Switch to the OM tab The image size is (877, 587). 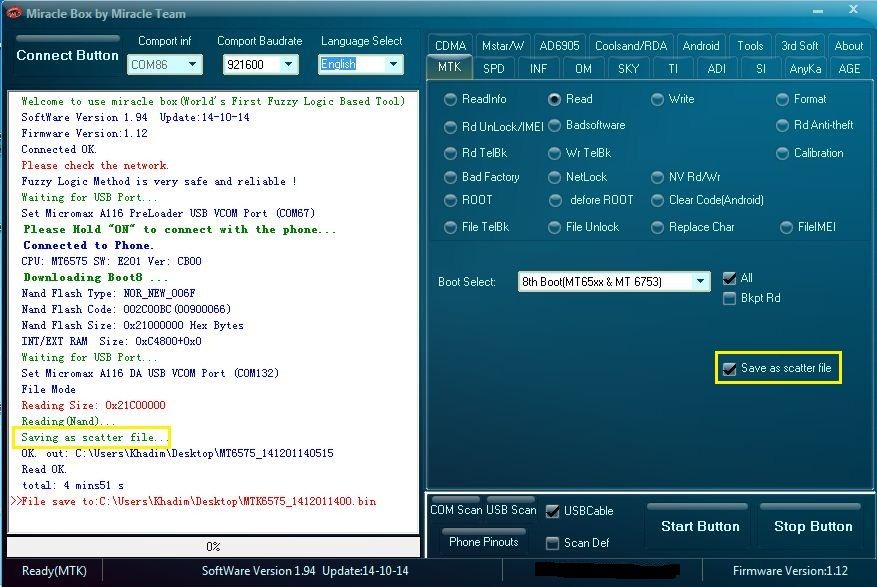coord(583,69)
